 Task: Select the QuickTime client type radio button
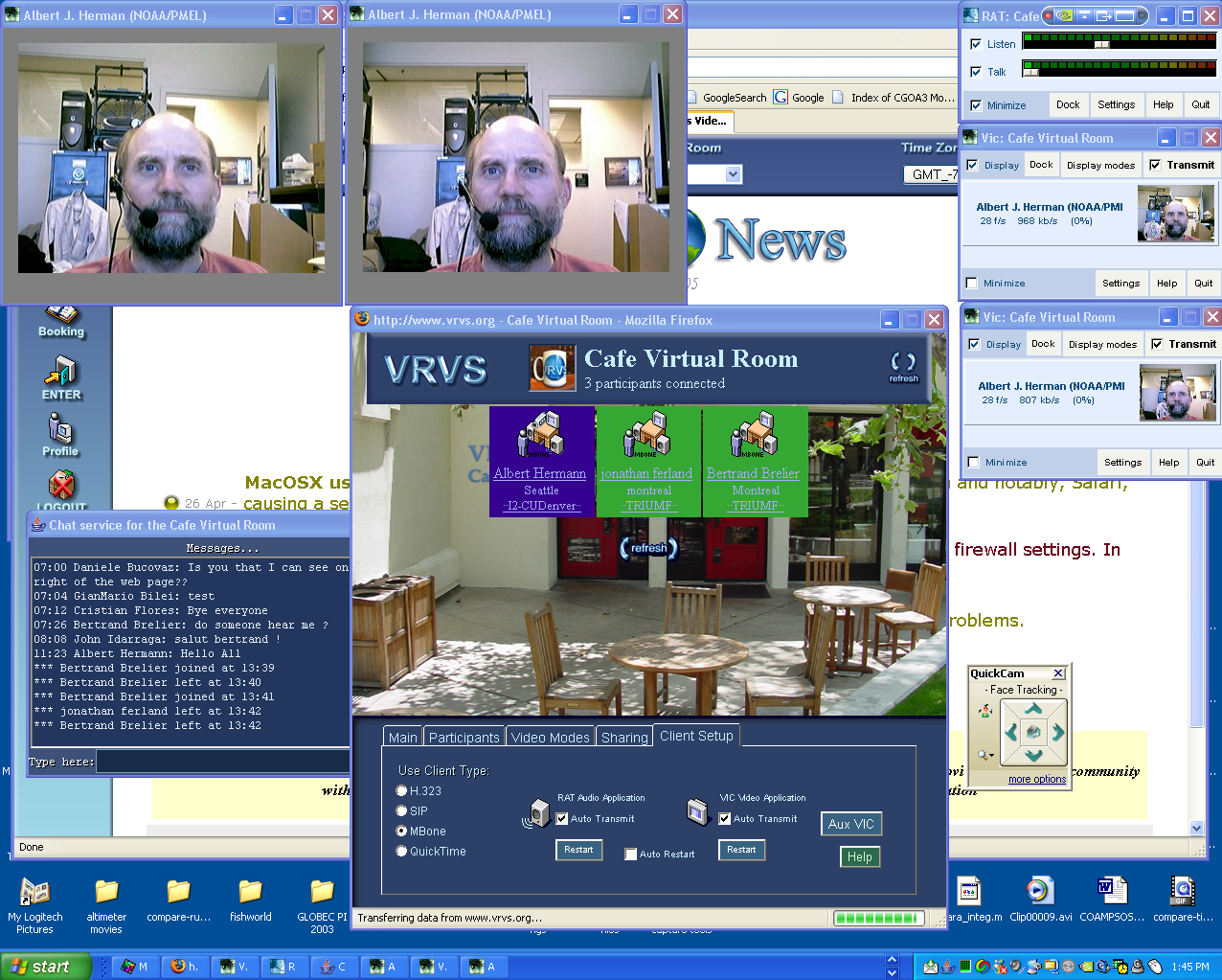pyautogui.click(x=402, y=852)
